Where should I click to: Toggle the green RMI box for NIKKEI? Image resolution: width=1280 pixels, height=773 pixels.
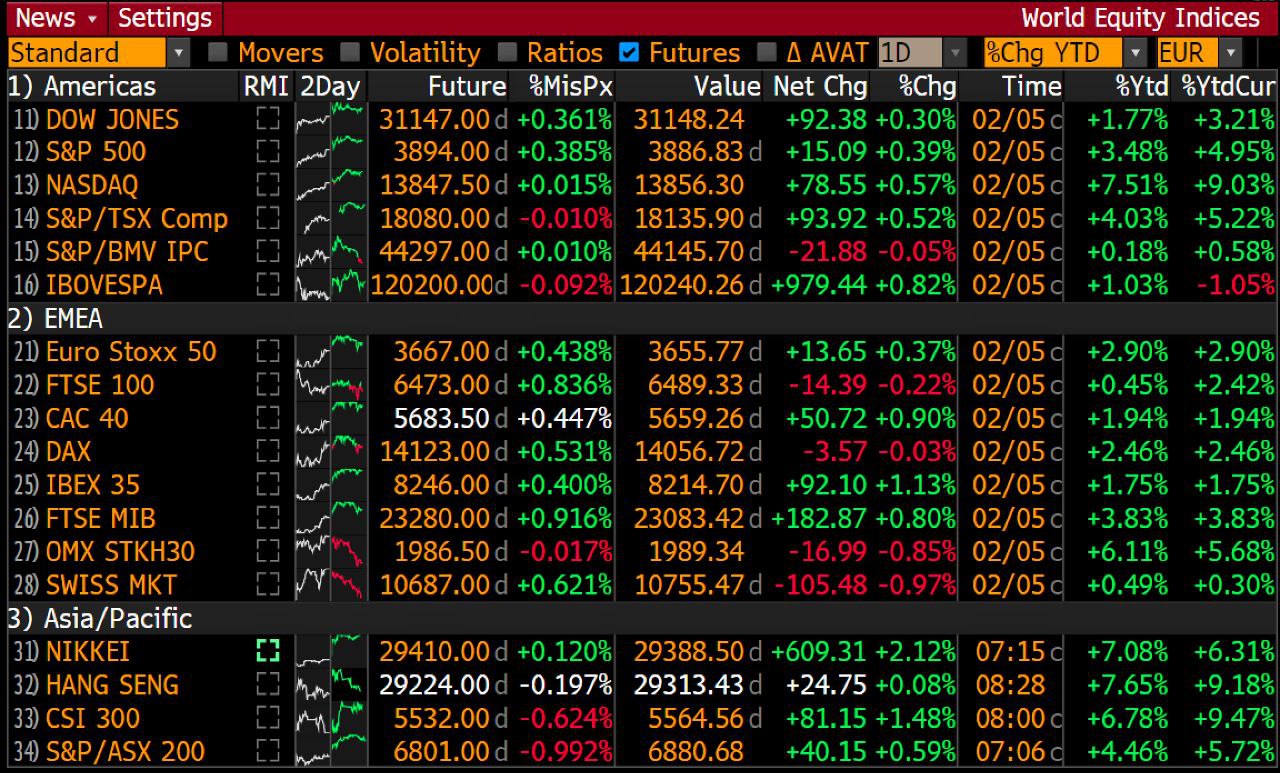pyautogui.click(x=267, y=652)
